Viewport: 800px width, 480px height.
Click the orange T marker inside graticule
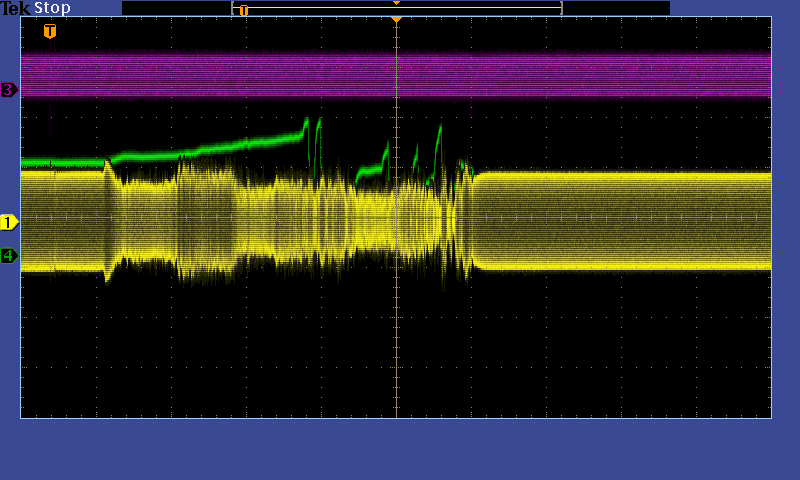(x=50, y=31)
